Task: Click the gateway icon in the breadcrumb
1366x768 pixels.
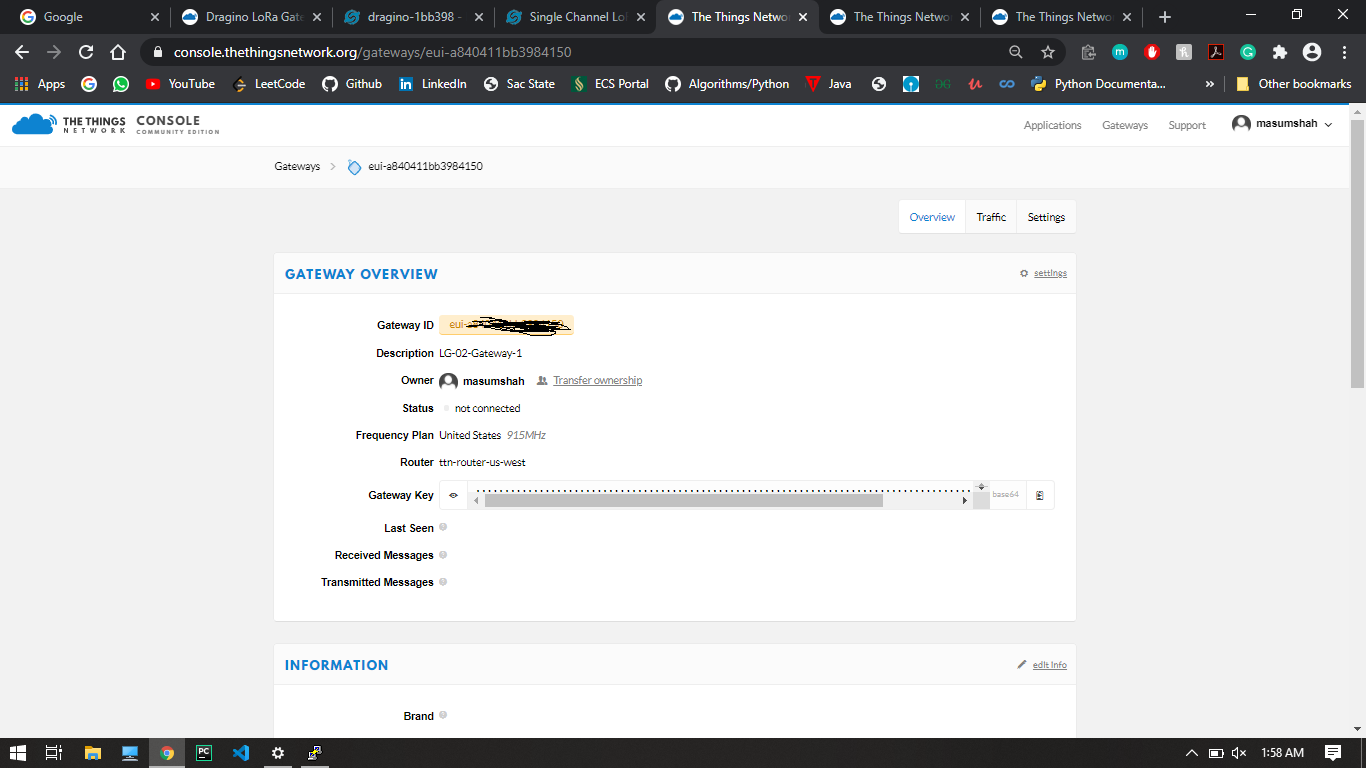Action: (x=354, y=167)
